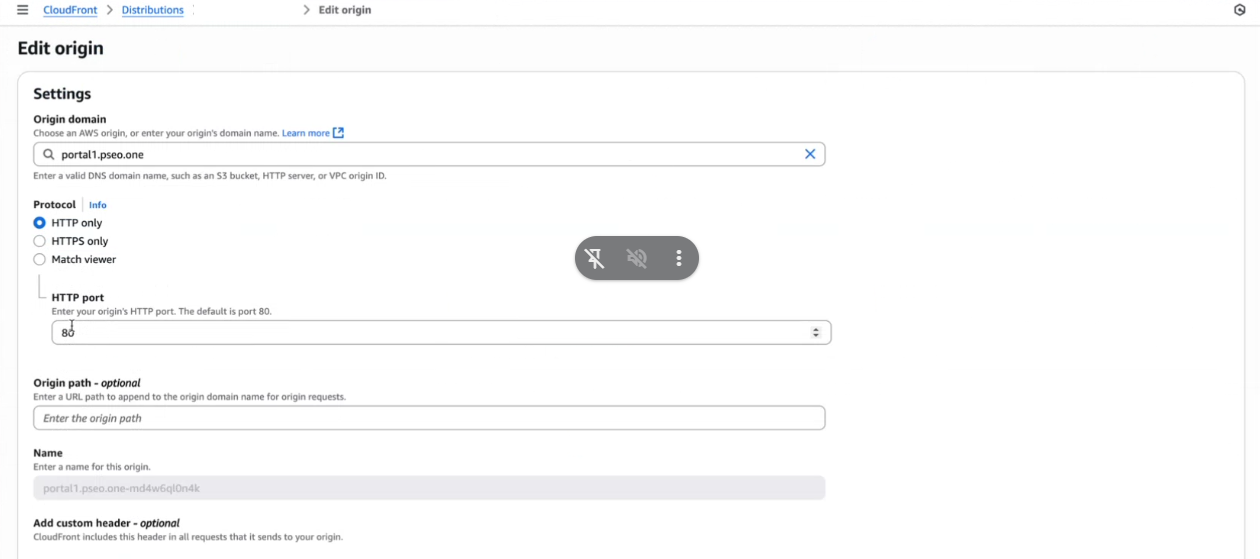This screenshot has height=559, width=1260.
Task: Click the muted speaker icon in the overlay
Action: click(x=636, y=259)
